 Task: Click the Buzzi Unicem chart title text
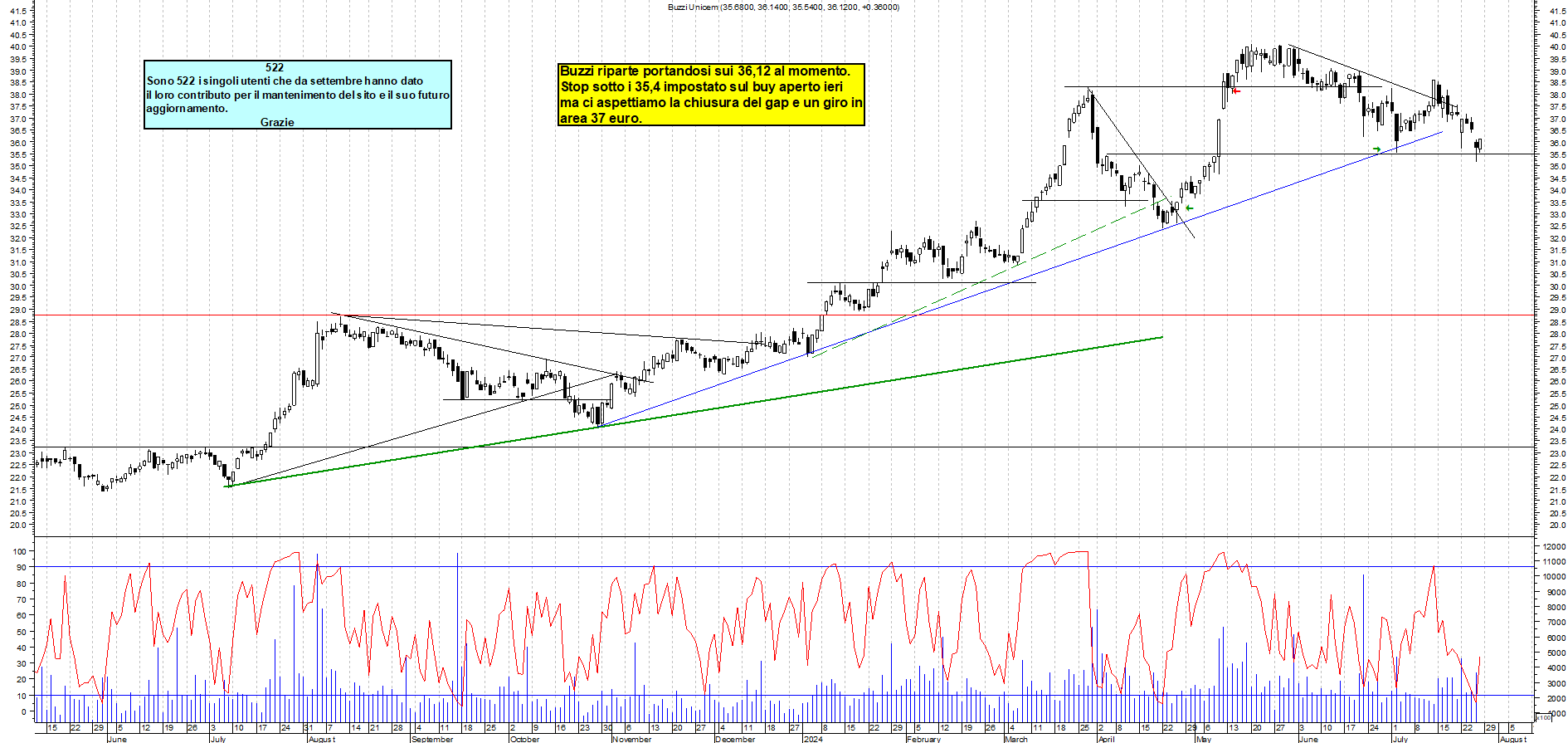pos(783,7)
